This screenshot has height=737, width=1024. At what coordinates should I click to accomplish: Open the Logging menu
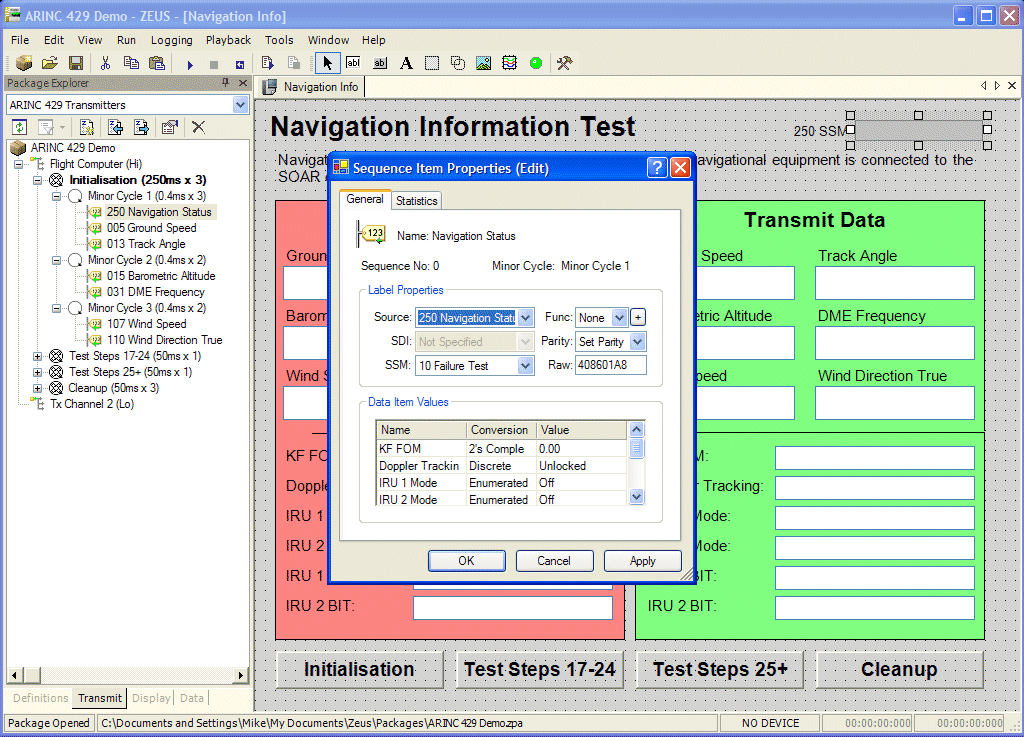click(x=172, y=40)
